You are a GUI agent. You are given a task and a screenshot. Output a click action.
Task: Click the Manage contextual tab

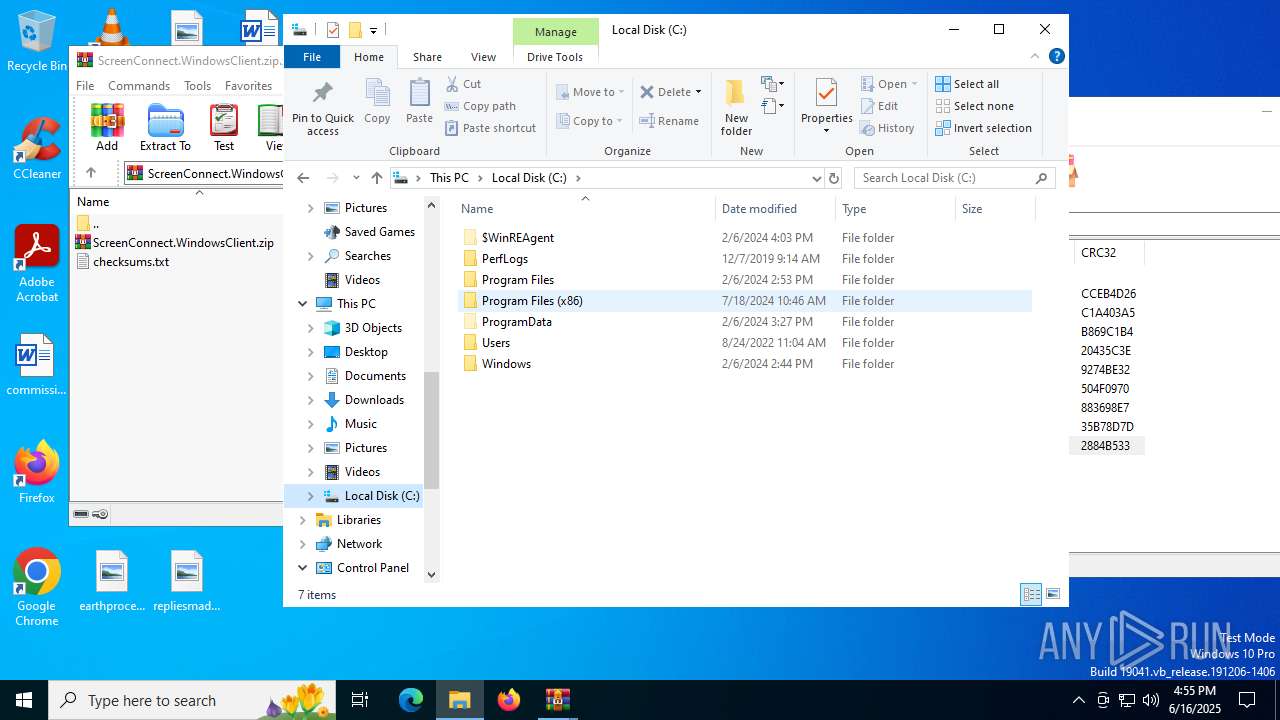click(x=555, y=32)
